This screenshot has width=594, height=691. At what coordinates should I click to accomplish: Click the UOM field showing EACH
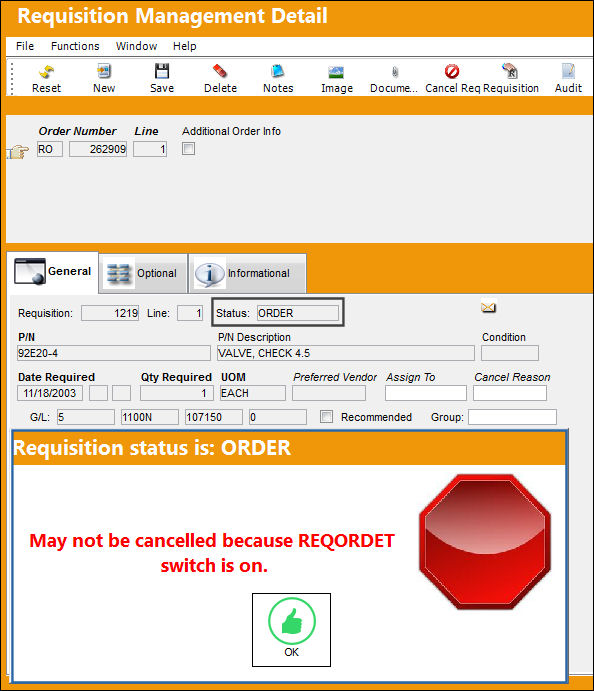tap(252, 393)
